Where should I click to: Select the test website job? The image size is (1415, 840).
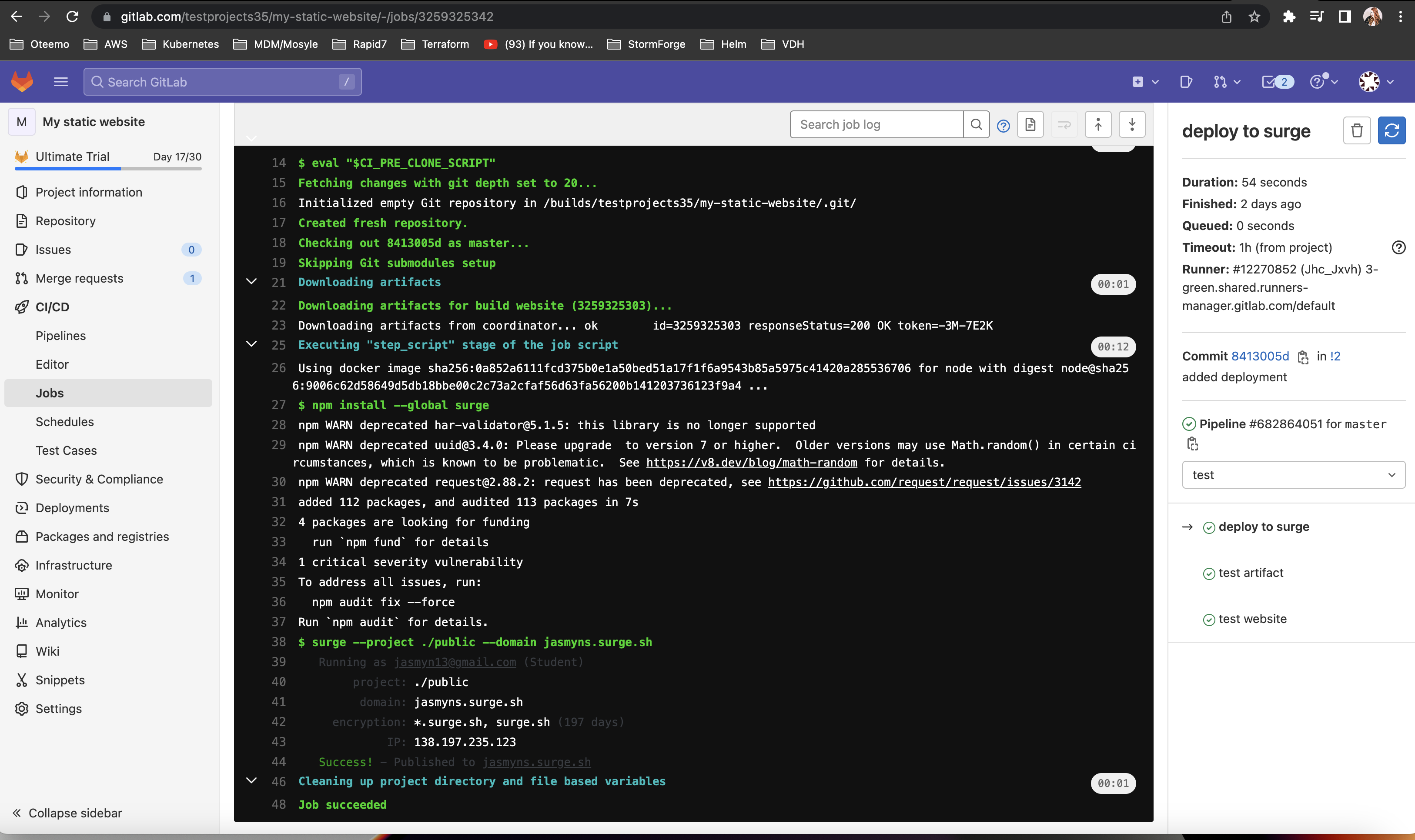pyautogui.click(x=1252, y=619)
